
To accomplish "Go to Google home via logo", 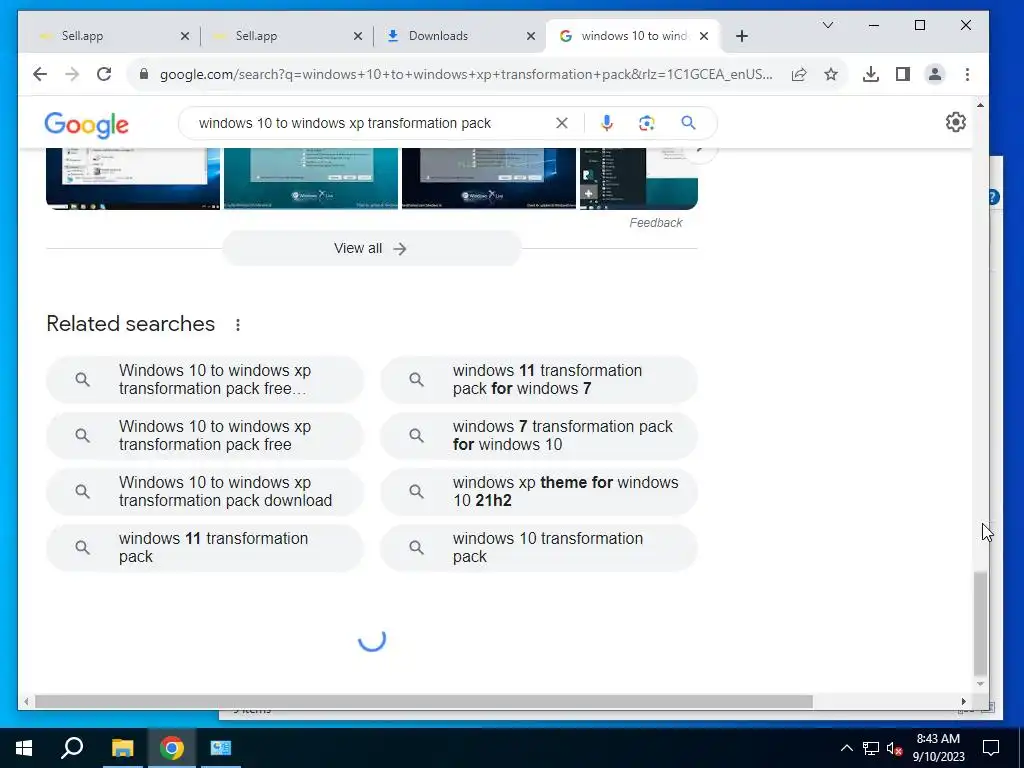I will tap(86, 124).
